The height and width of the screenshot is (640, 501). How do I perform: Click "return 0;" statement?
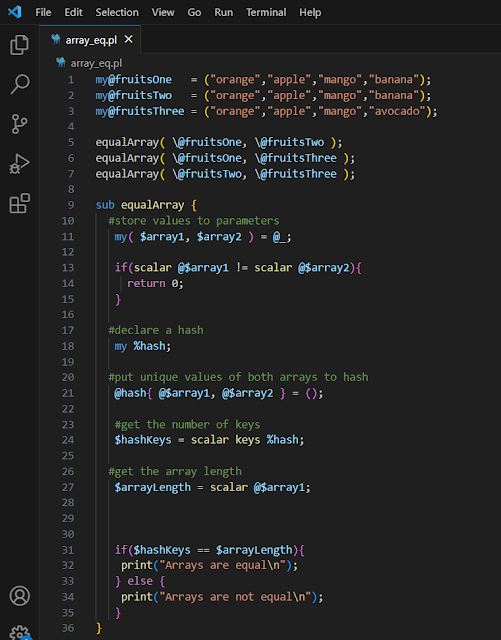[156, 284]
